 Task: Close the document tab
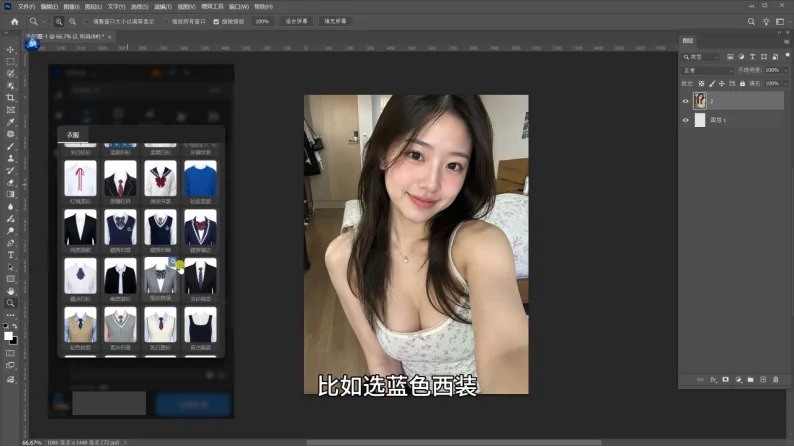[109, 36]
